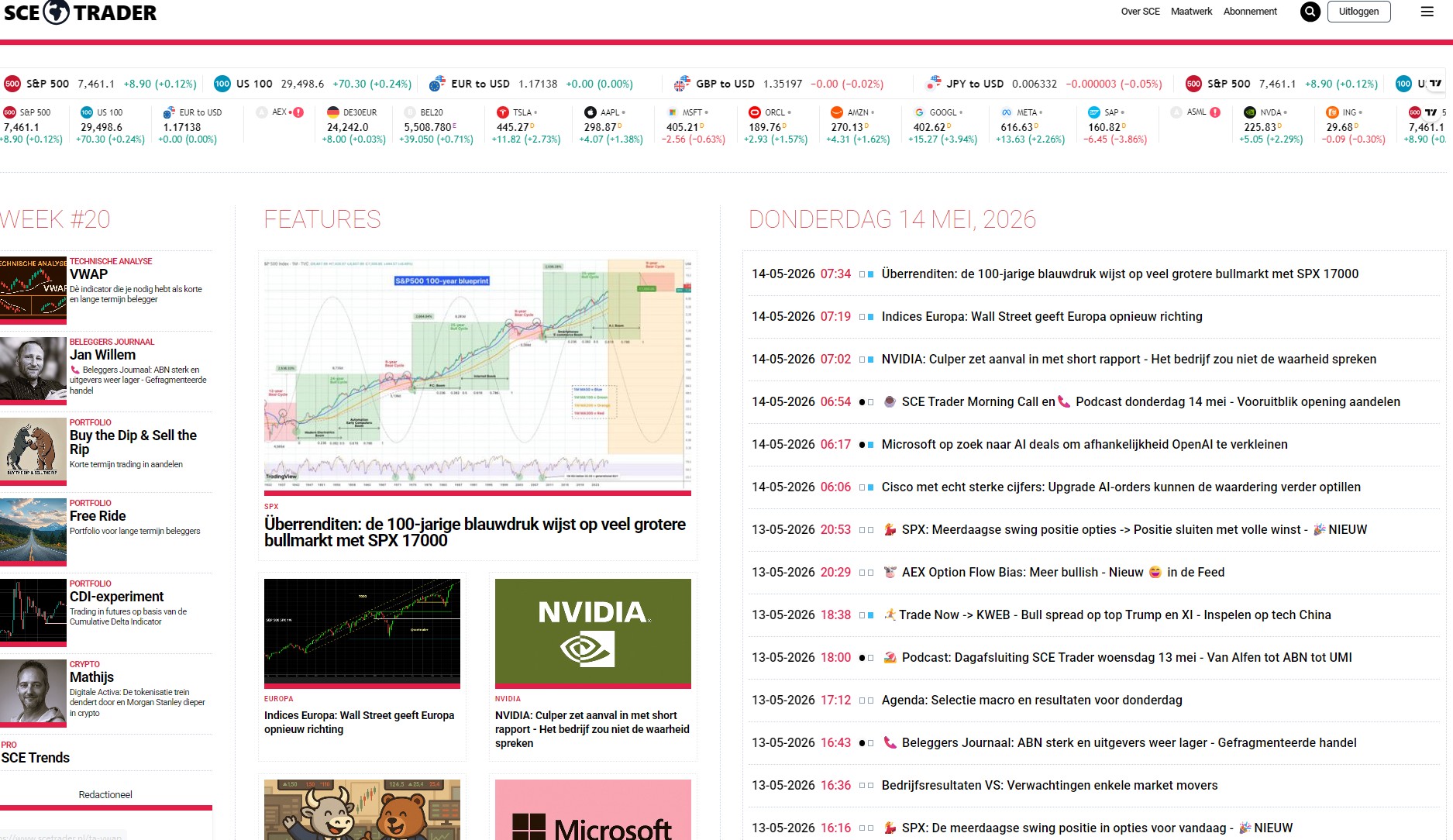
Task: Click the GBP to USD flag icon
Action: pyautogui.click(x=682, y=84)
